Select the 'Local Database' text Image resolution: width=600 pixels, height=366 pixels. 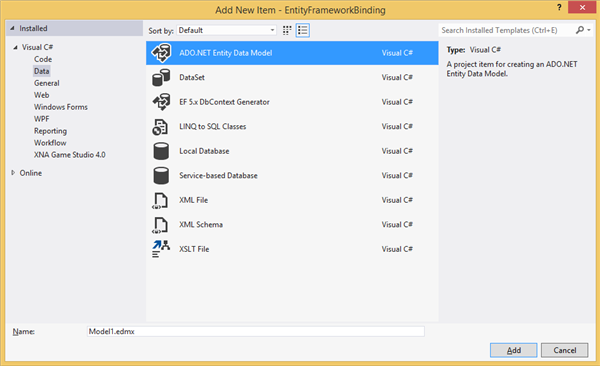[x=204, y=151]
